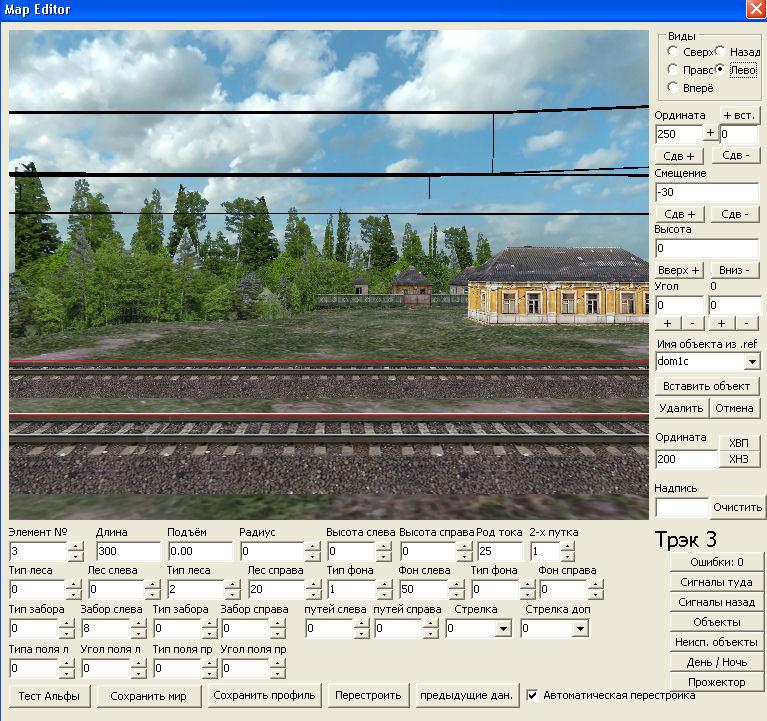Select the "Сверх" view radio button

pyautogui.click(x=673, y=52)
